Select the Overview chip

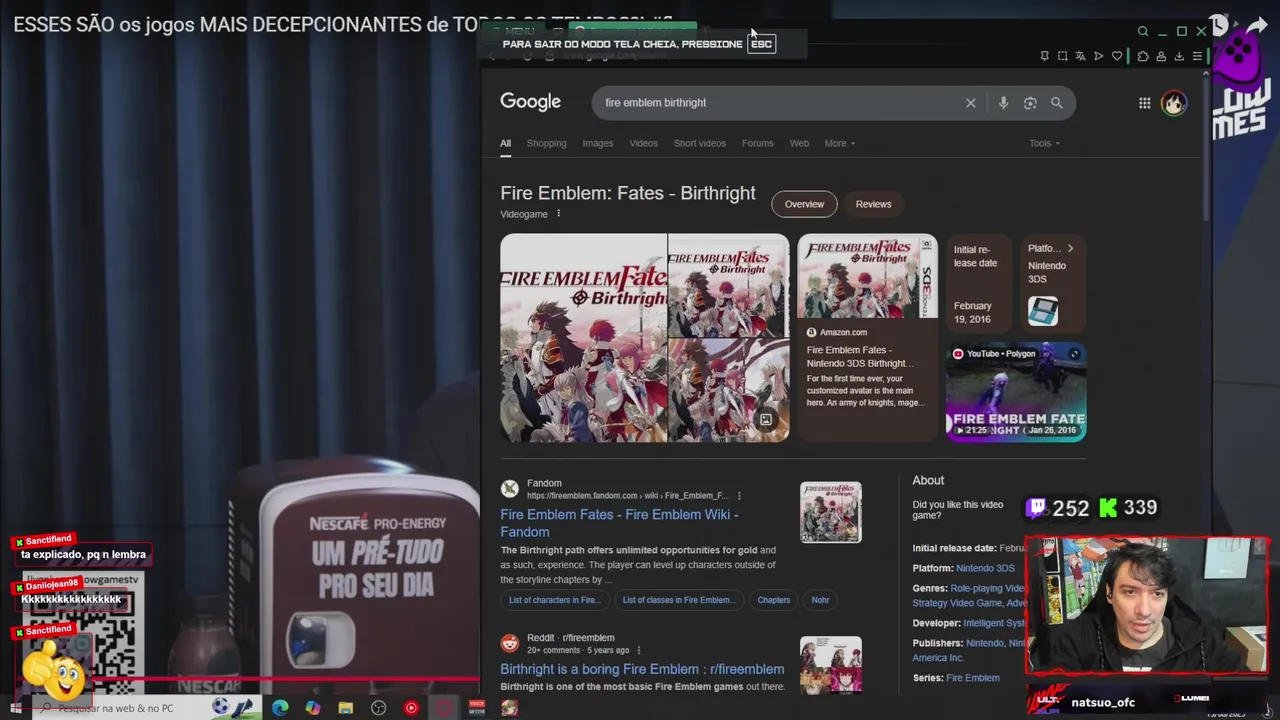pyautogui.click(x=804, y=204)
